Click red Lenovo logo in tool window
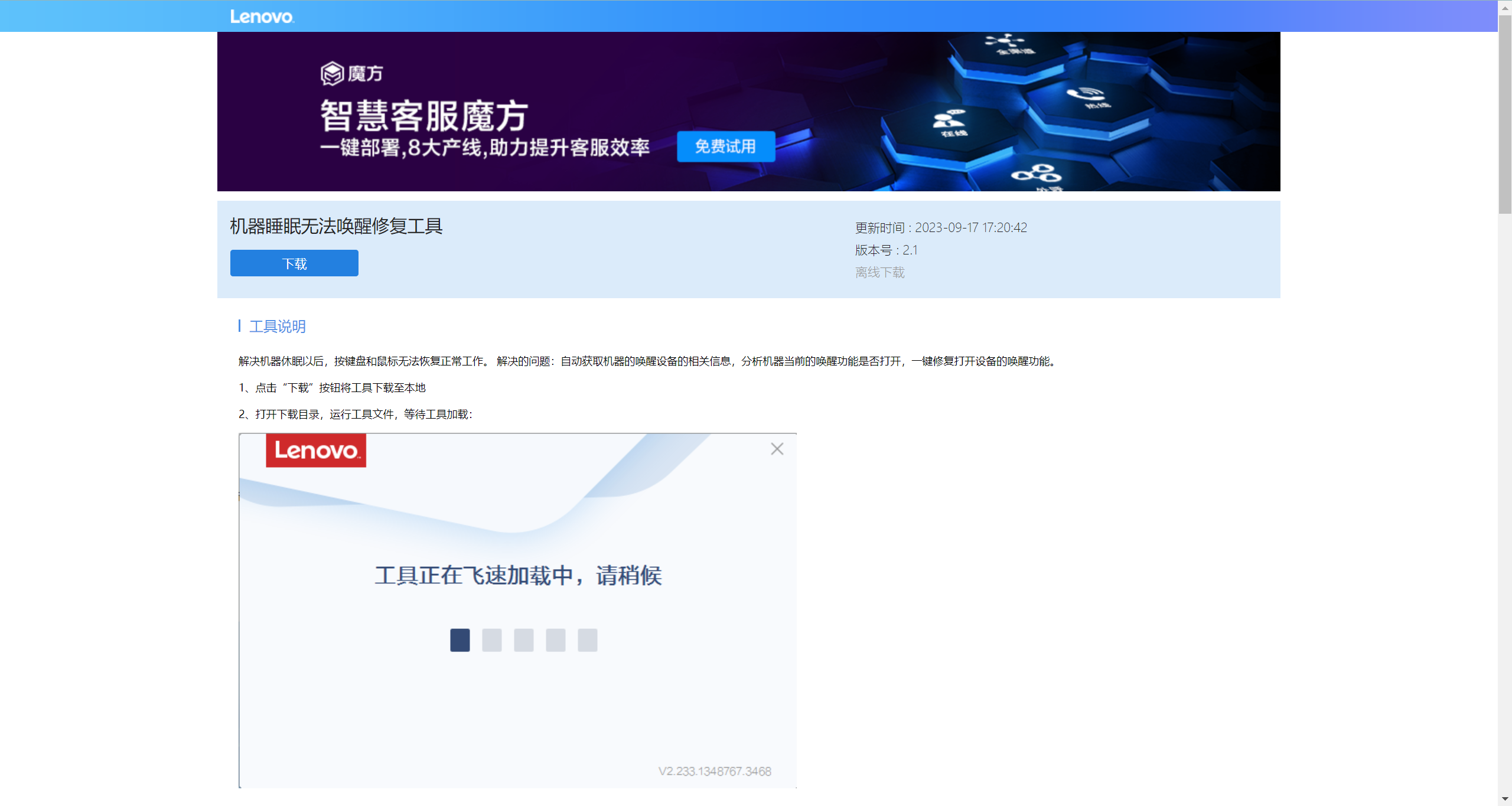 pyautogui.click(x=316, y=451)
